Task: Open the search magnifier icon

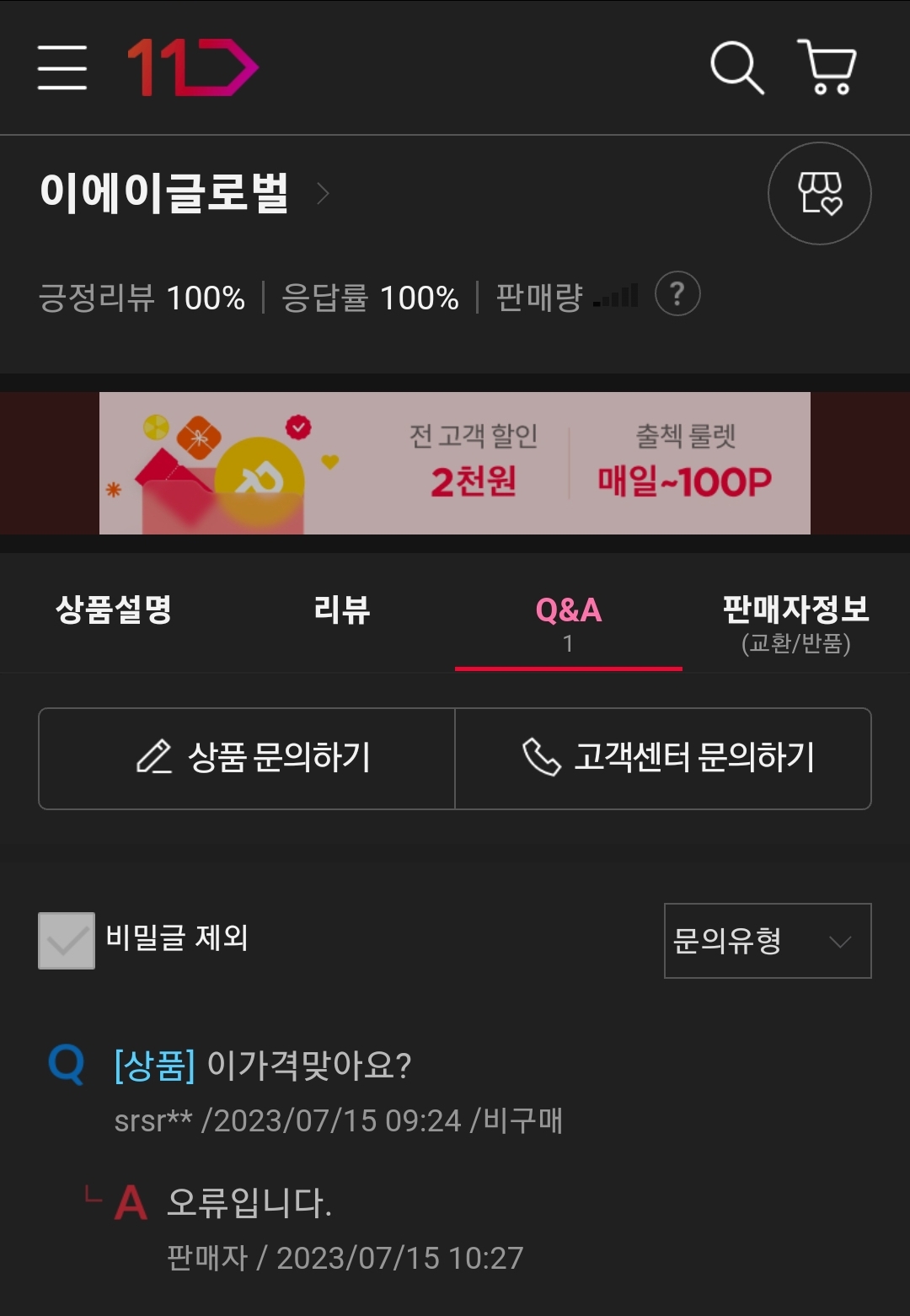Action: click(736, 67)
